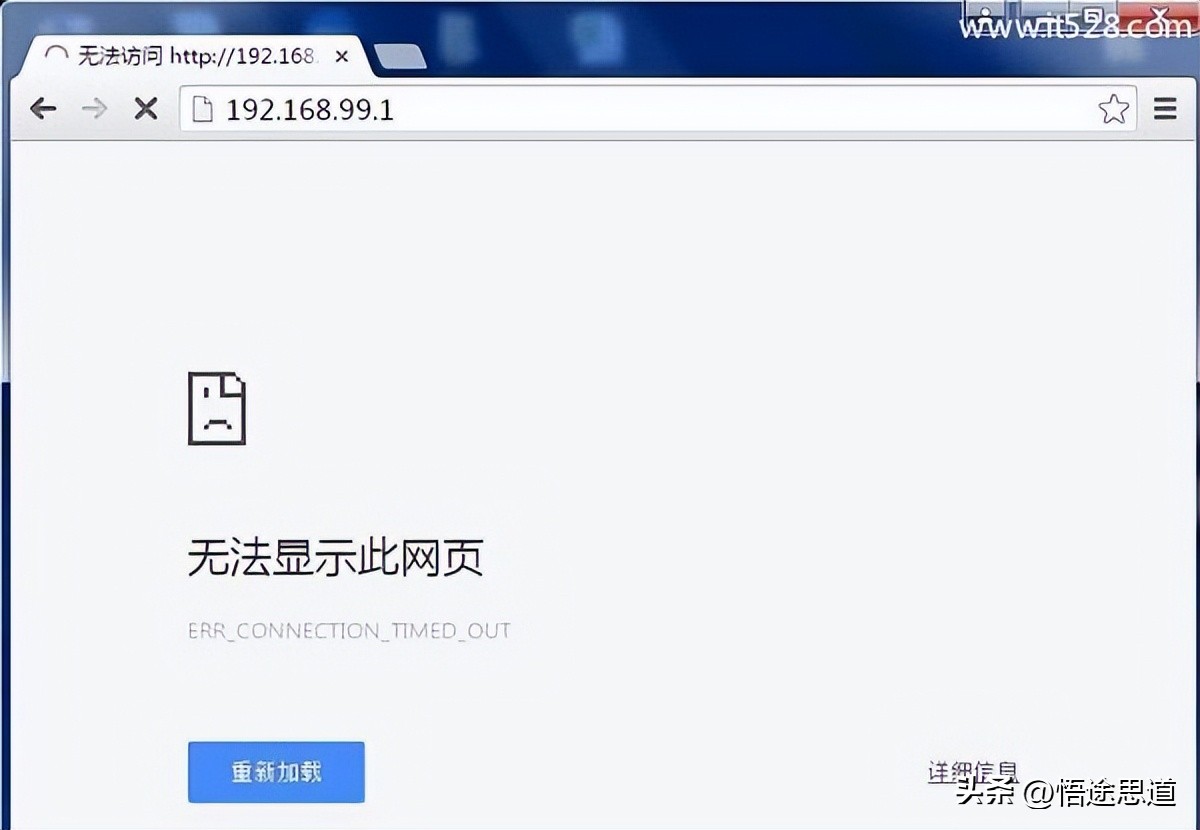Toggle the bookmark star for this page

pos(1113,109)
